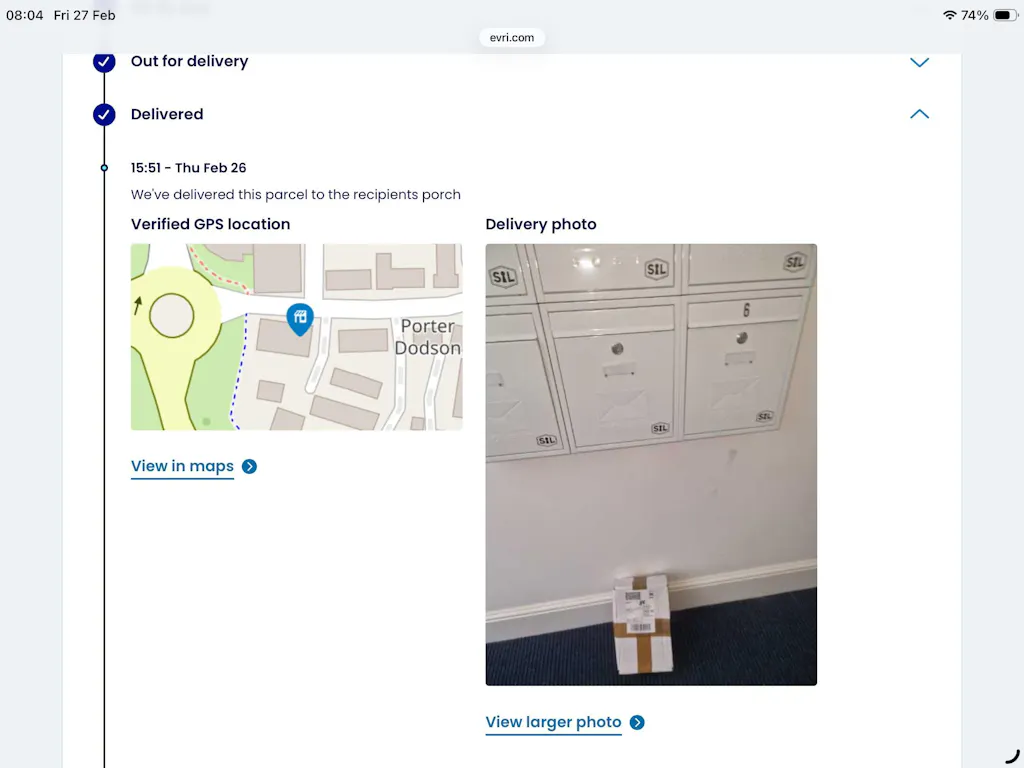This screenshot has width=1024, height=768.
Task: Tap the Out for delivery heading
Action: 189,61
